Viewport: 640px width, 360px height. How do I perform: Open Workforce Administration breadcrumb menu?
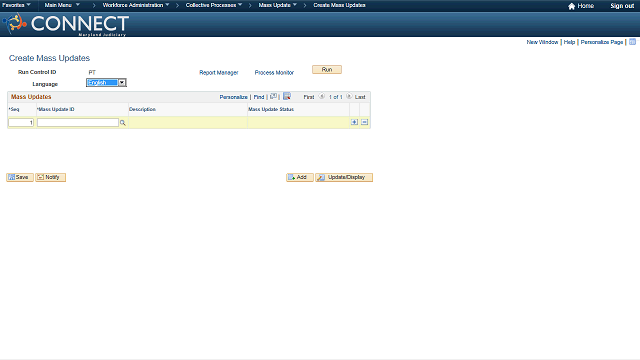(136, 5)
